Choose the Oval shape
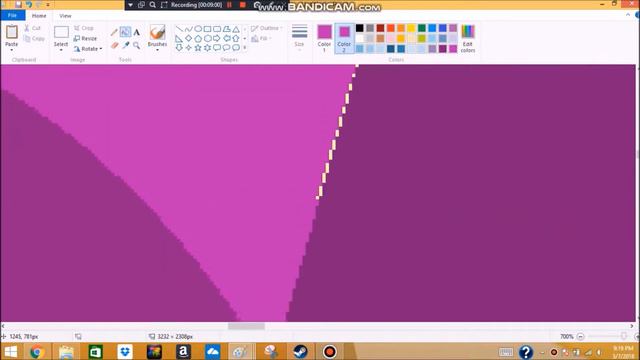This screenshot has width=640, height=360. 198,29
